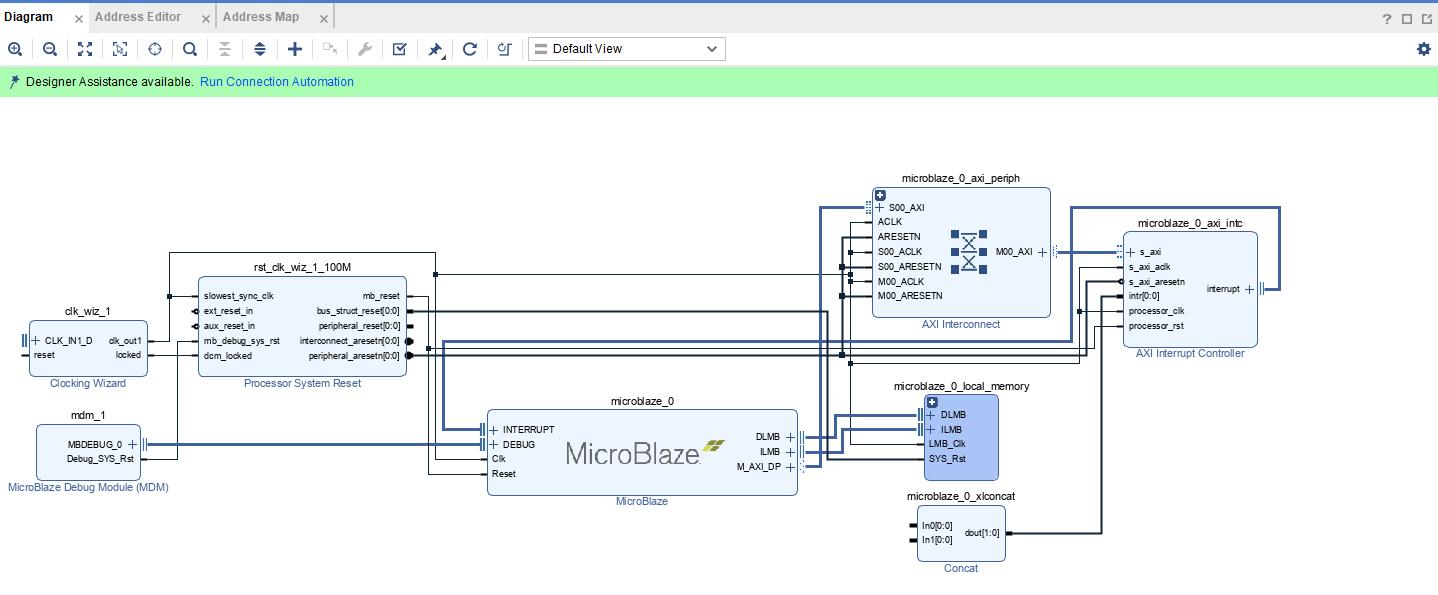Expand the microblaze_0_local_memory block hierarchy
The width and height of the screenshot is (1438, 595).
click(x=932, y=402)
